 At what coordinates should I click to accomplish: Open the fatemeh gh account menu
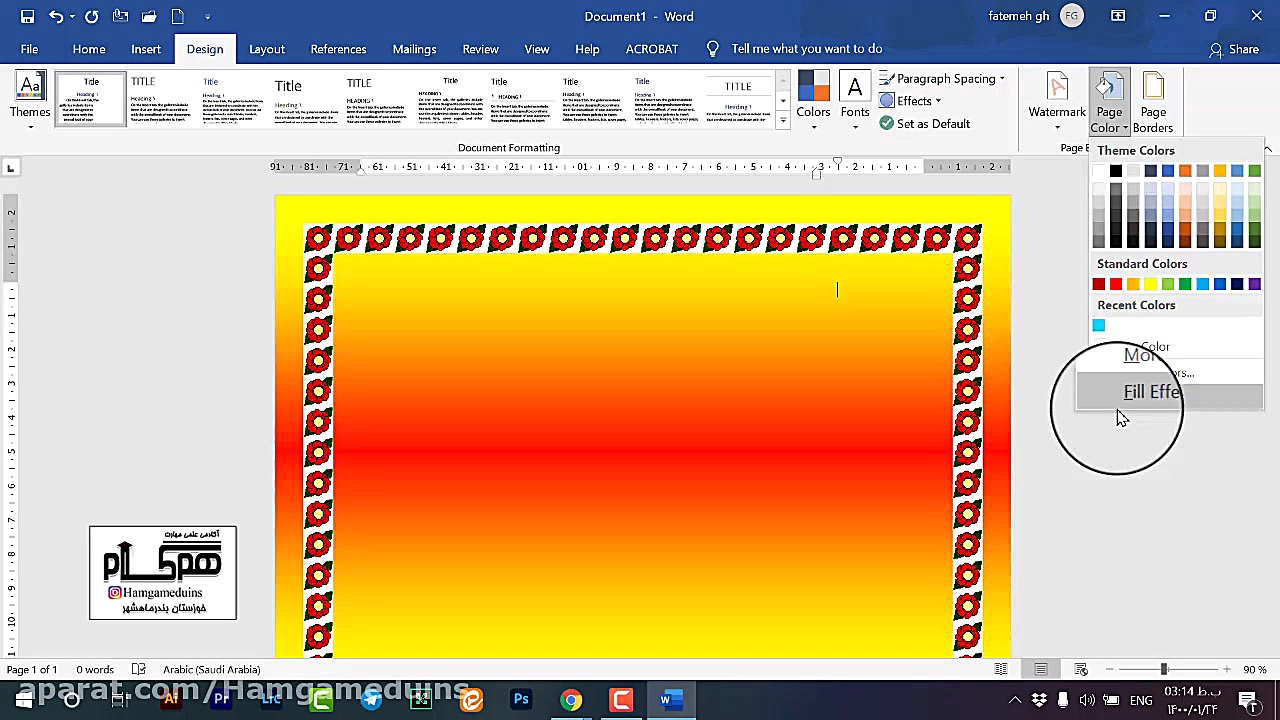click(x=1034, y=16)
